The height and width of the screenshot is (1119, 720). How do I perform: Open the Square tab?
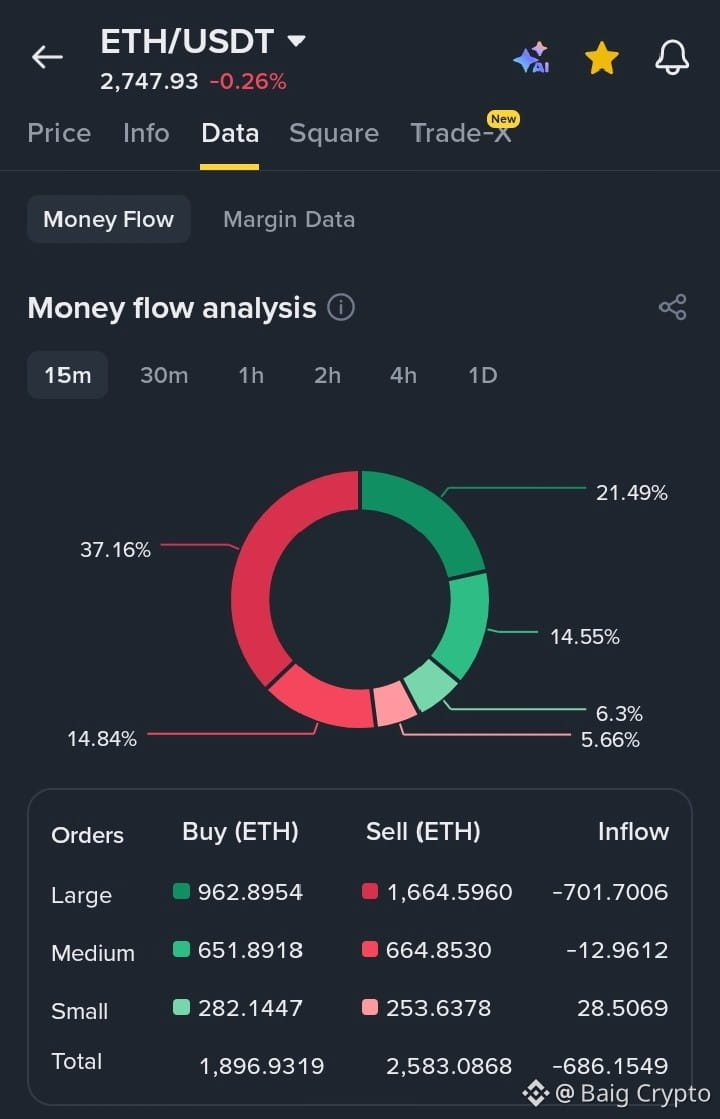tap(334, 133)
